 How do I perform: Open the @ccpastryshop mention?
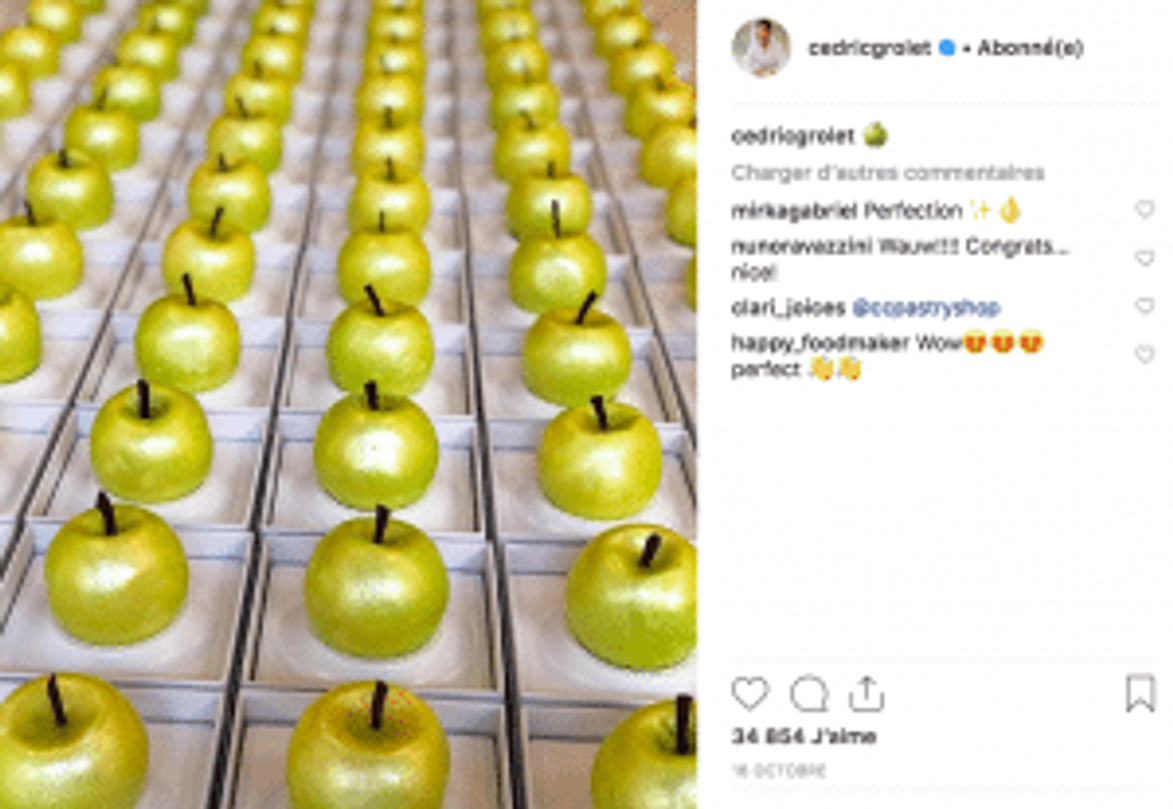click(x=926, y=308)
